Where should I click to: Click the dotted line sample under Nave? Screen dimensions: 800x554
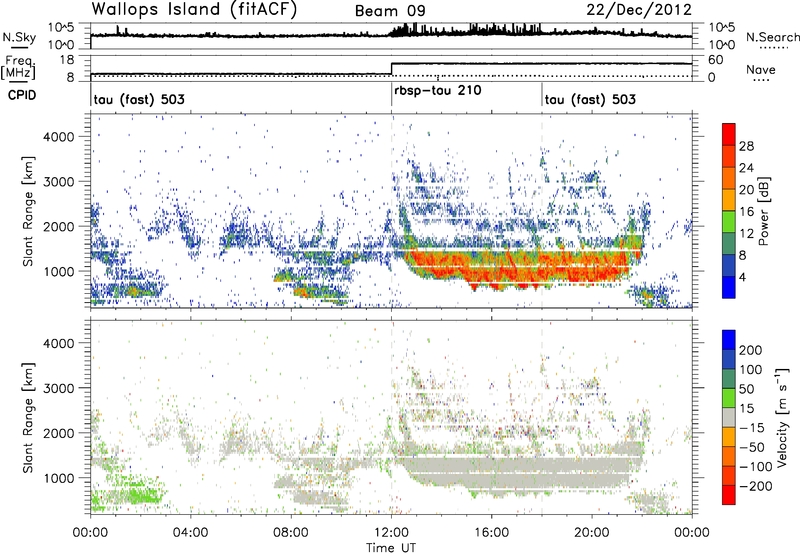[761, 81]
